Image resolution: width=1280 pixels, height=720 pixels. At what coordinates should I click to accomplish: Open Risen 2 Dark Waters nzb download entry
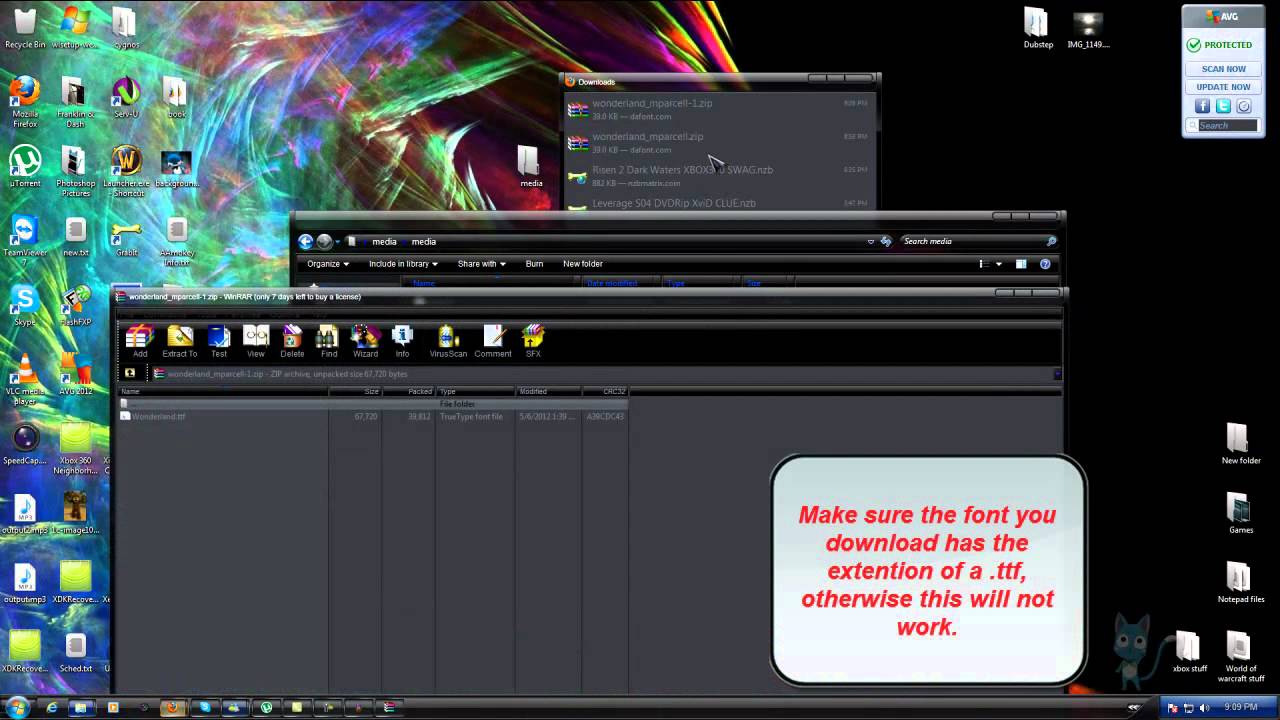[x=718, y=175]
